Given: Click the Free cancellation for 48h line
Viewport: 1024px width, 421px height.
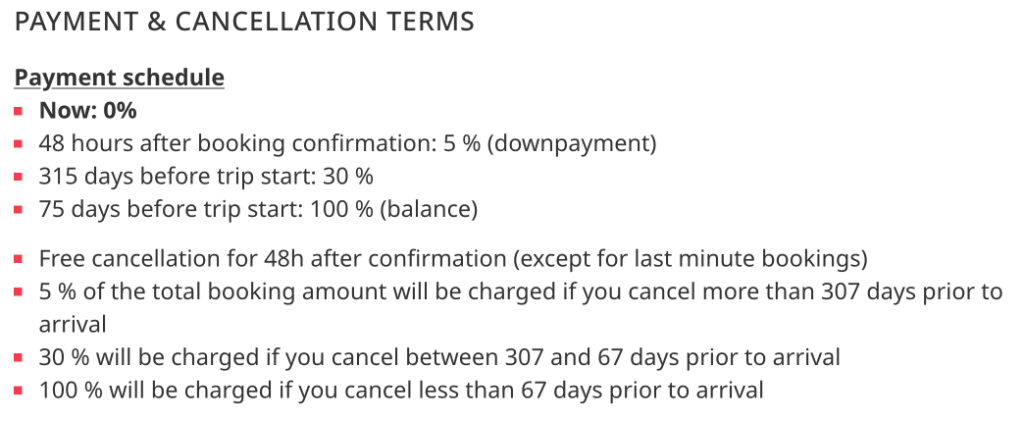Looking at the screenshot, I should click(453, 259).
